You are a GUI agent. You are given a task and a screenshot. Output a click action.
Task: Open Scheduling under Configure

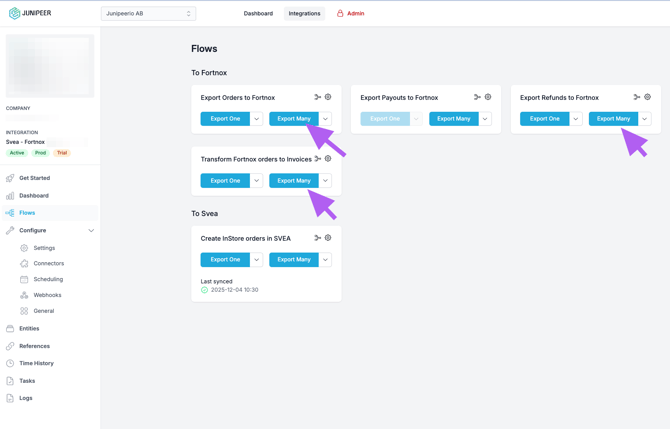coord(48,279)
